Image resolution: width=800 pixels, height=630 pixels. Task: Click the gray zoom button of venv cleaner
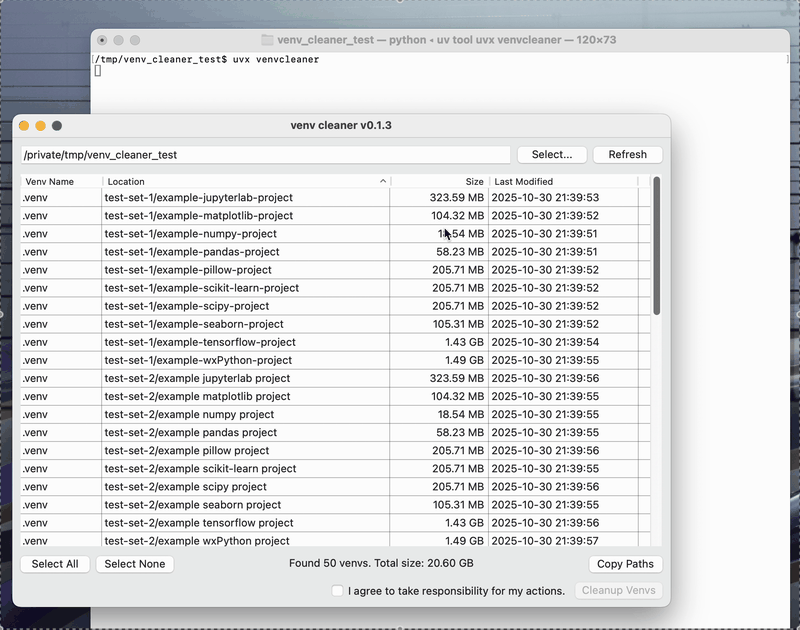57,126
